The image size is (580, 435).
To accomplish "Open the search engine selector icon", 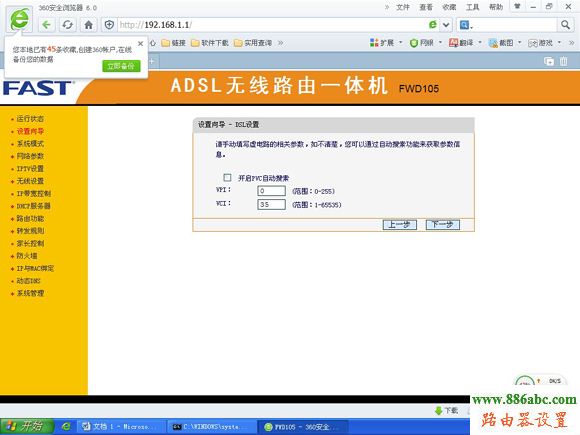I will (466, 25).
